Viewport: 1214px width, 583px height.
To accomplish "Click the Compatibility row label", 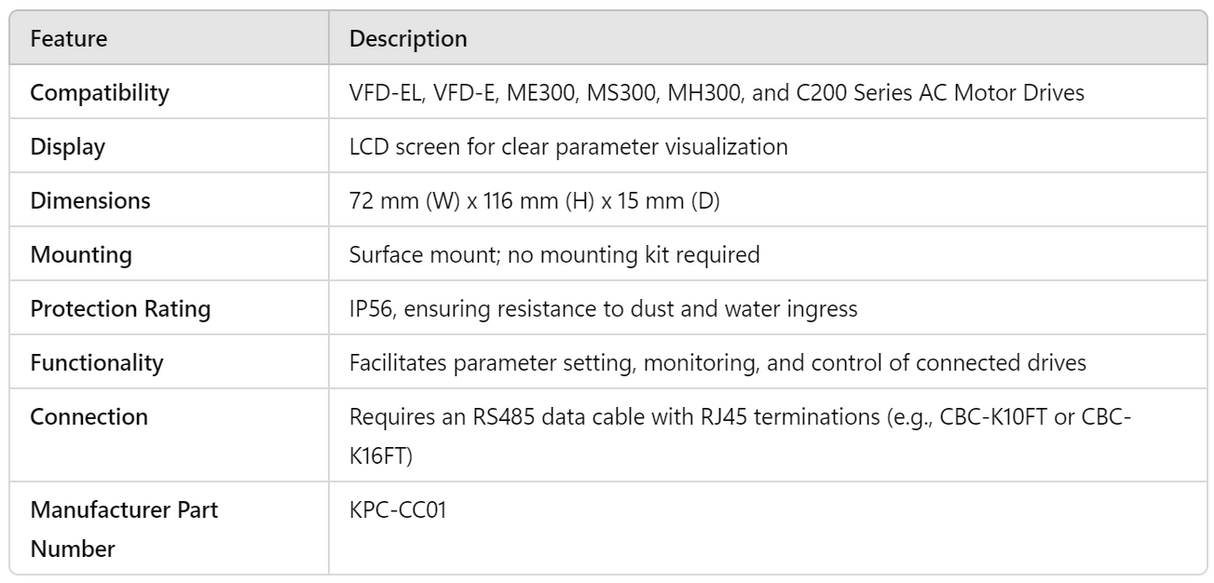I will tap(99, 93).
